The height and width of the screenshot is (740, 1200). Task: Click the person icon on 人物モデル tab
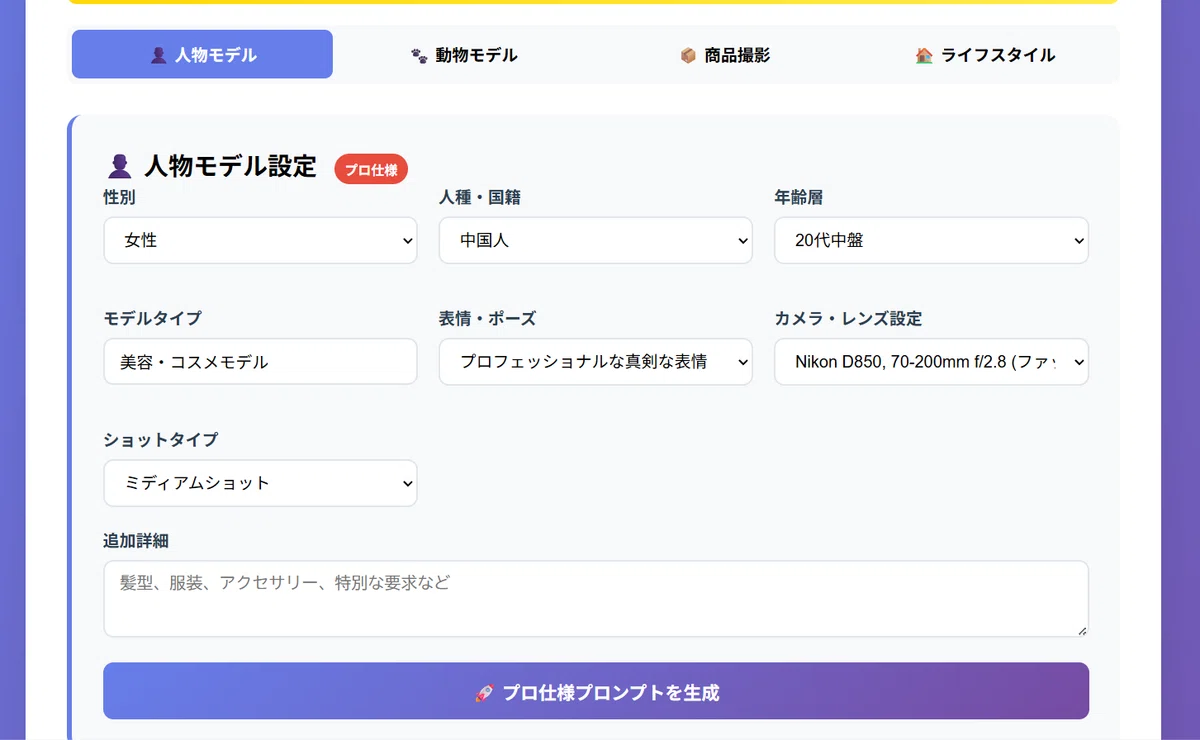click(158, 56)
